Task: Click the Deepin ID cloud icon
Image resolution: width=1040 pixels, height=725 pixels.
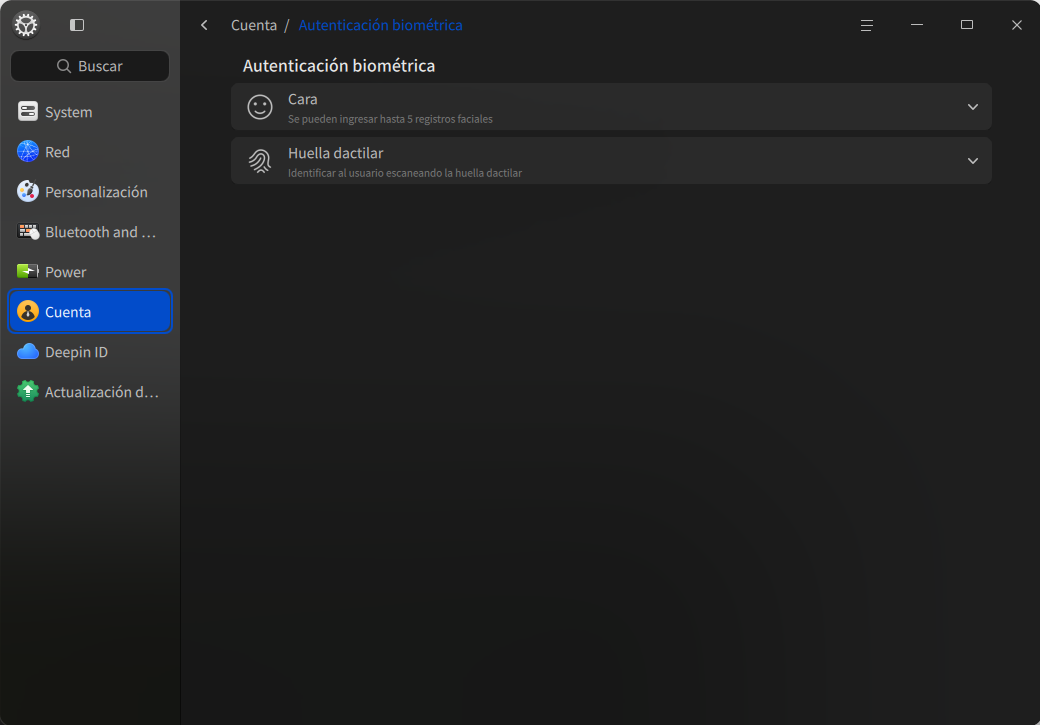Action: click(x=28, y=352)
